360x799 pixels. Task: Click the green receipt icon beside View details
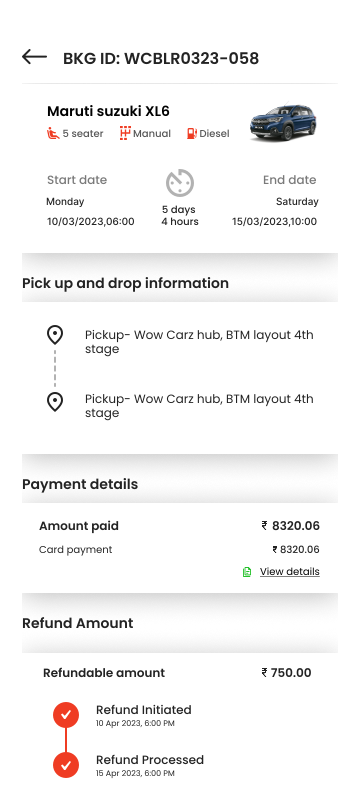click(x=247, y=572)
